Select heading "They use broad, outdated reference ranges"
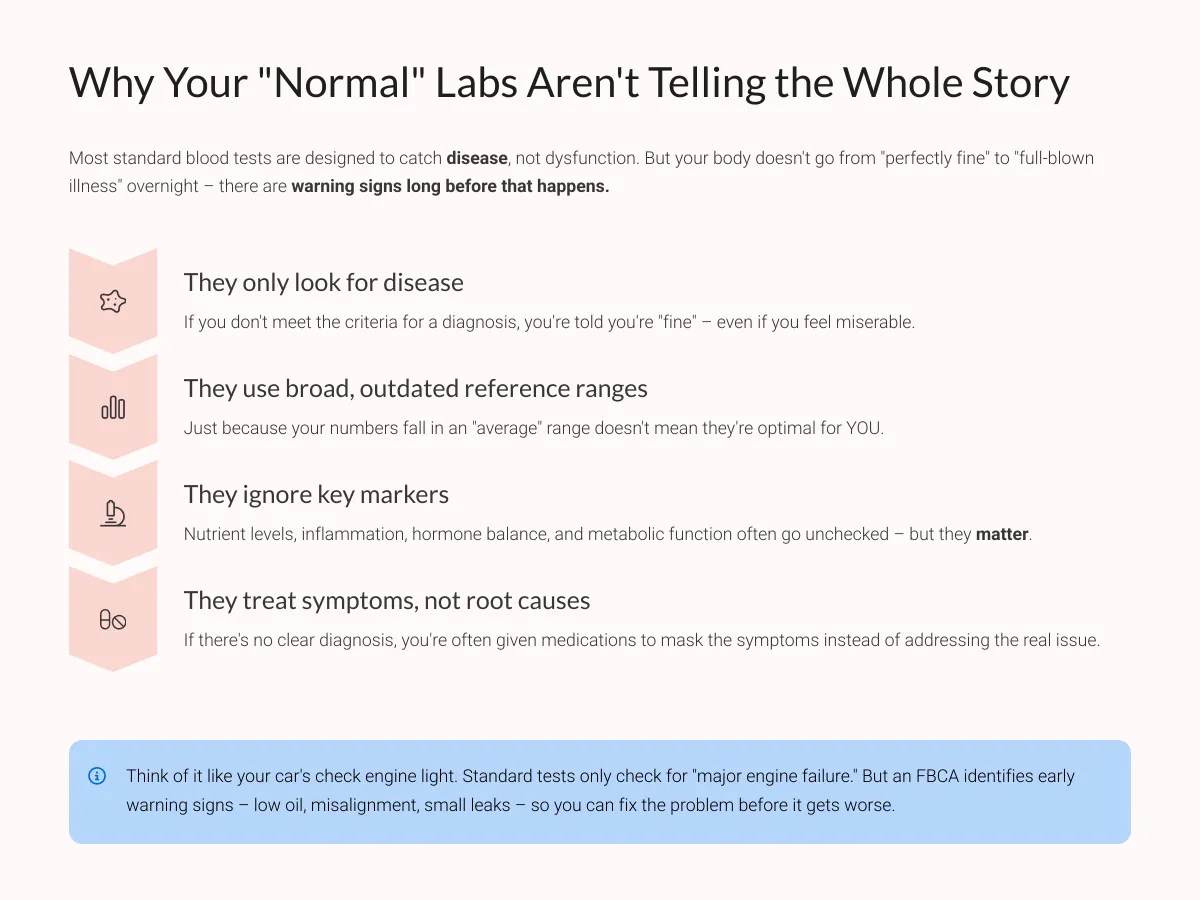The height and width of the screenshot is (900, 1200). [x=416, y=389]
